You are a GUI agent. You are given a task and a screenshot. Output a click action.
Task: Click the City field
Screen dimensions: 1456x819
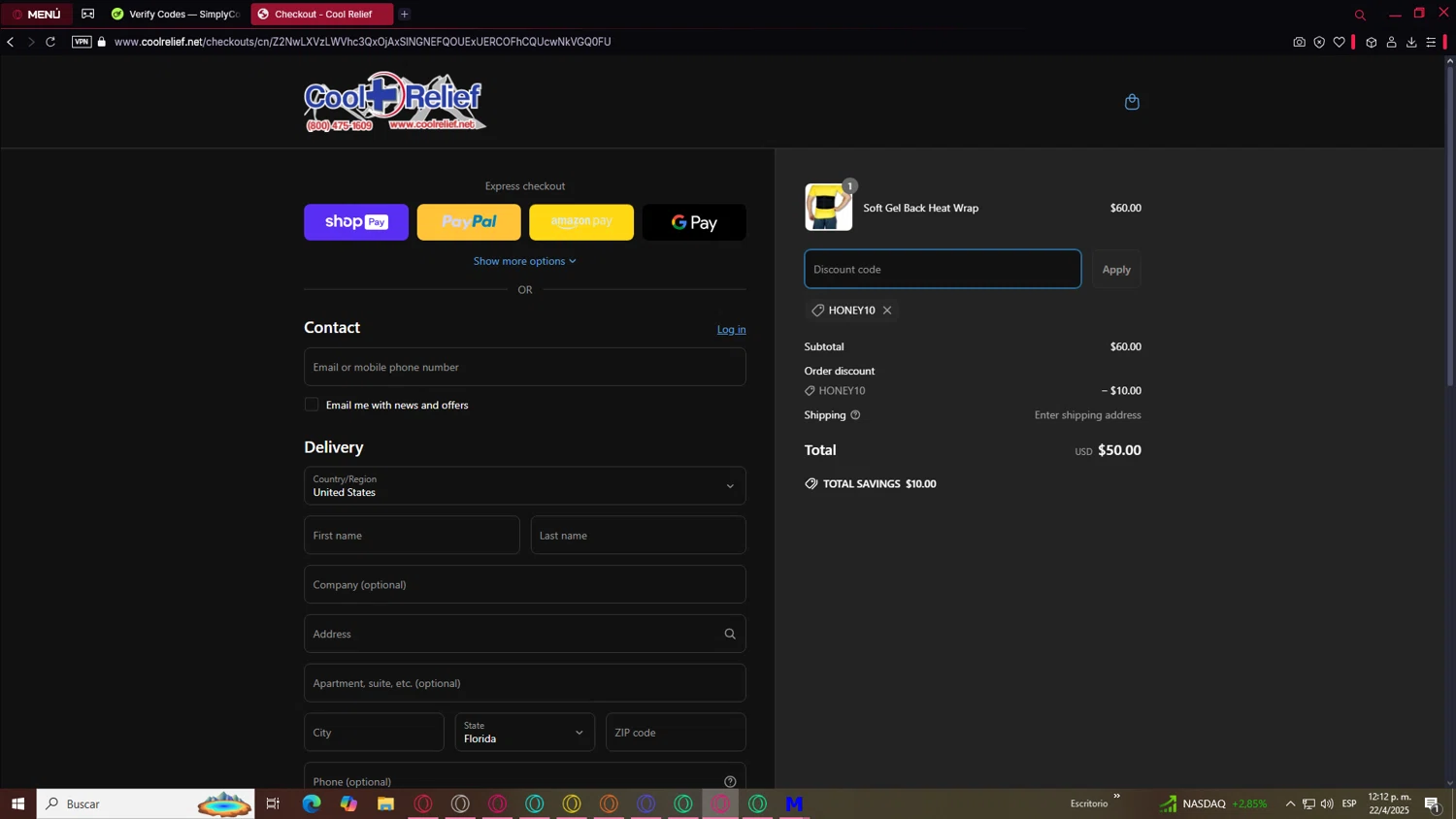(374, 733)
